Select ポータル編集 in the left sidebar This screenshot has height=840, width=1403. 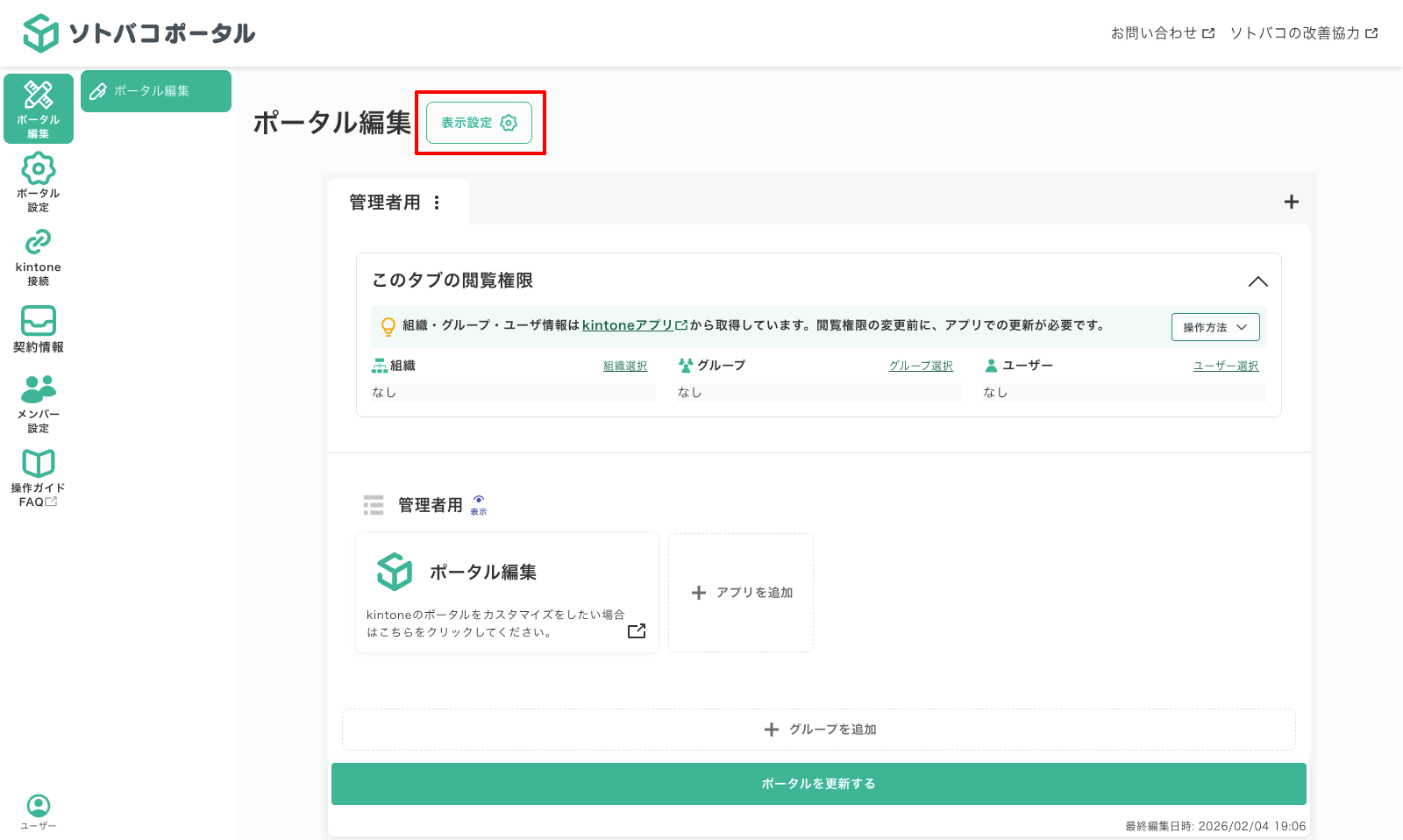(39, 107)
